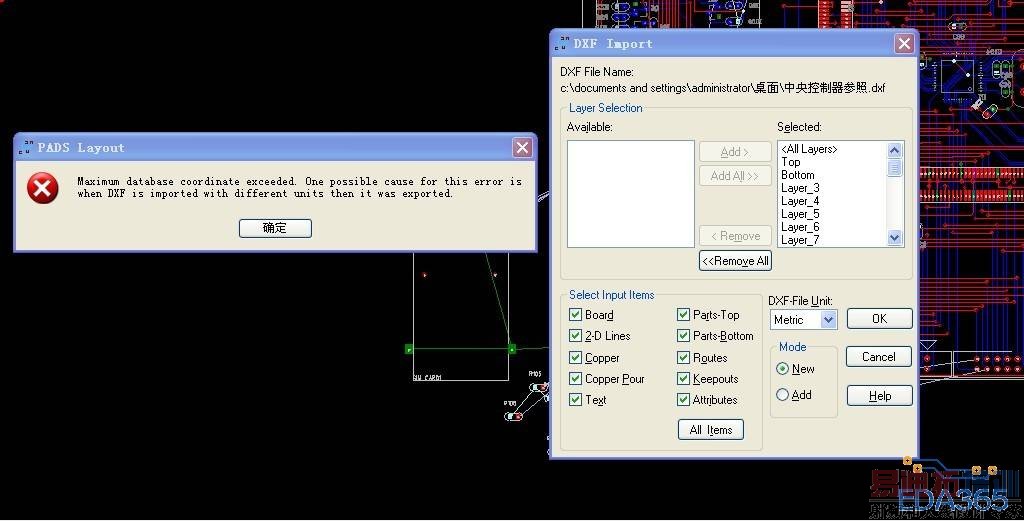Image resolution: width=1024 pixels, height=521 pixels.
Task: Select the Add mode radio button
Action: point(782,394)
